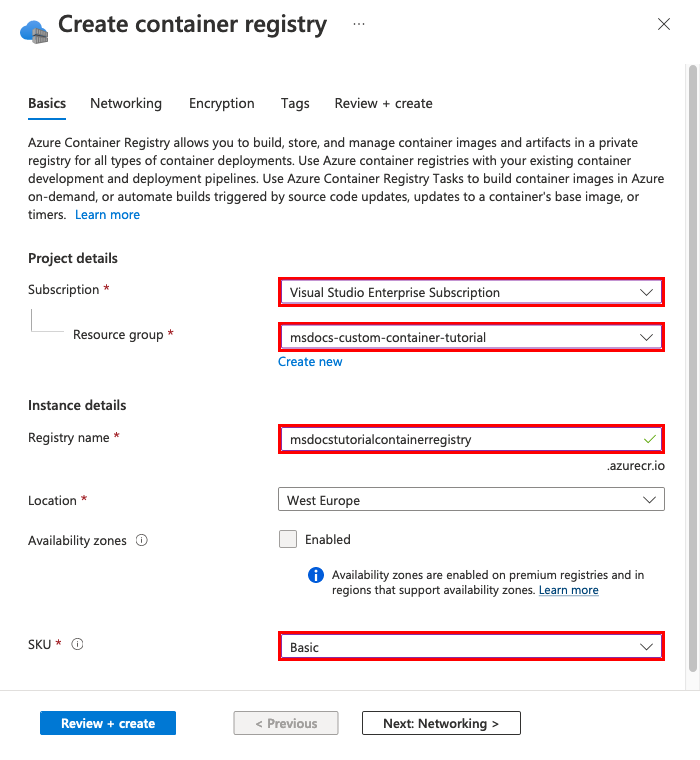Open the ellipsis more options menu

pyautogui.click(x=359, y=24)
